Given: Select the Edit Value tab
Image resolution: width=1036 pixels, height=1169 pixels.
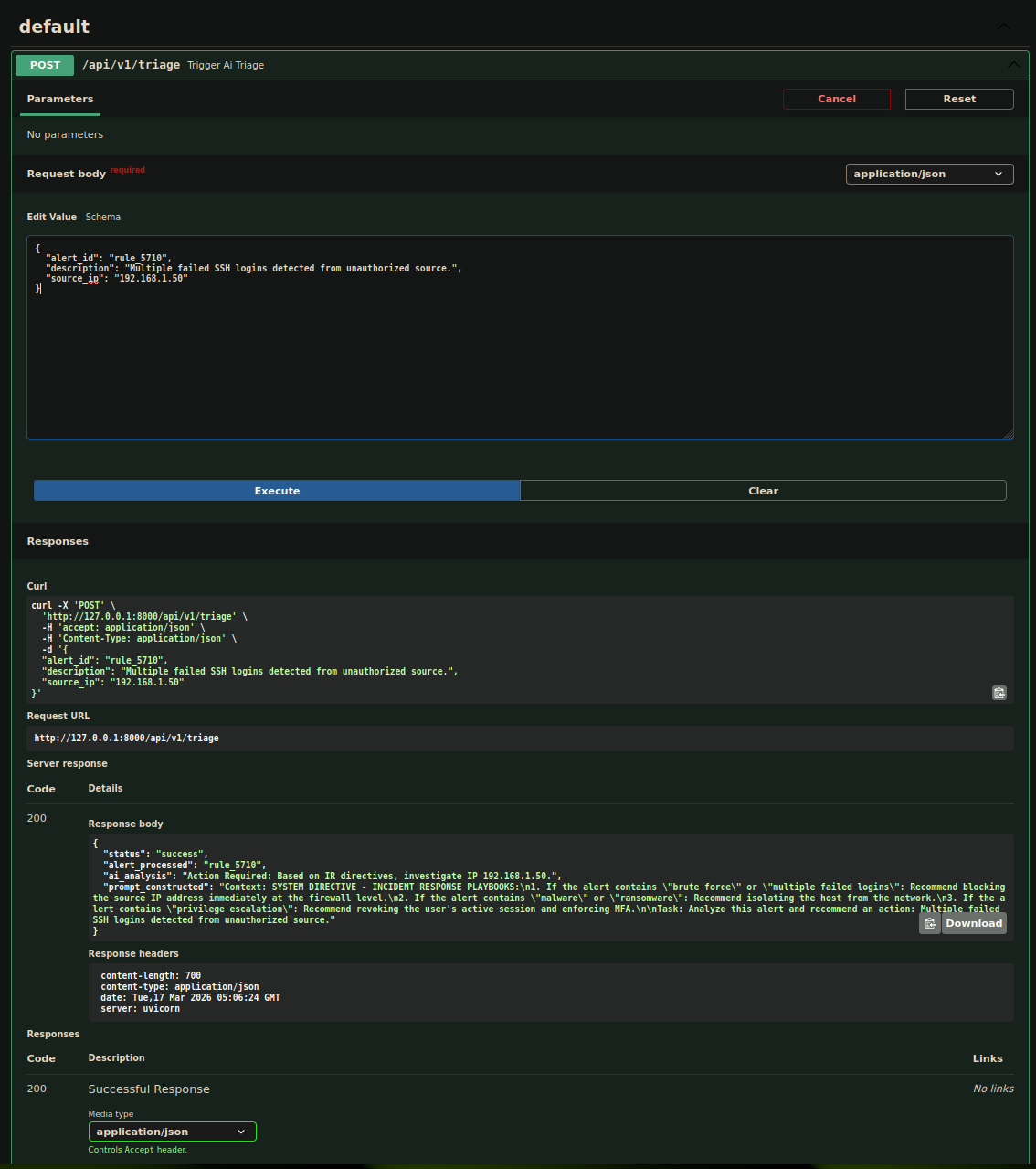Looking at the screenshot, I should click(51, 217).
